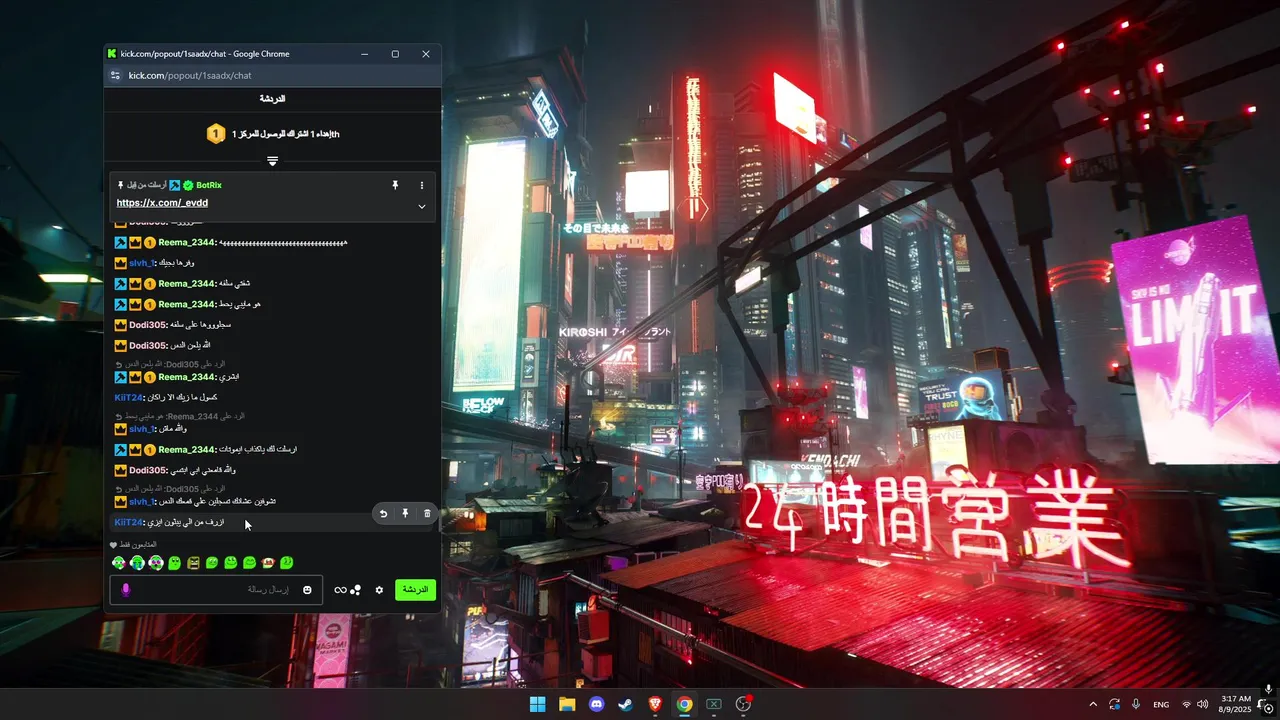Click the send message input field
Screen dimensions: 1280x720
tap(215, 590)
